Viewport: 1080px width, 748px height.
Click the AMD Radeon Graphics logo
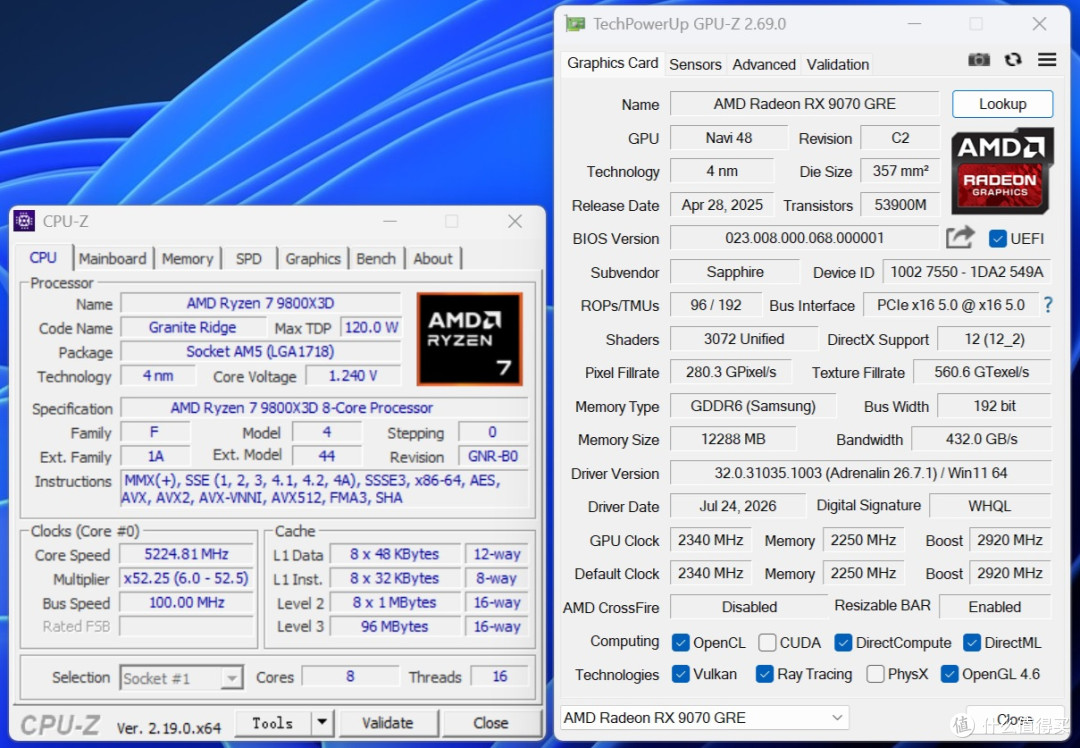[x=1002, y=171]
